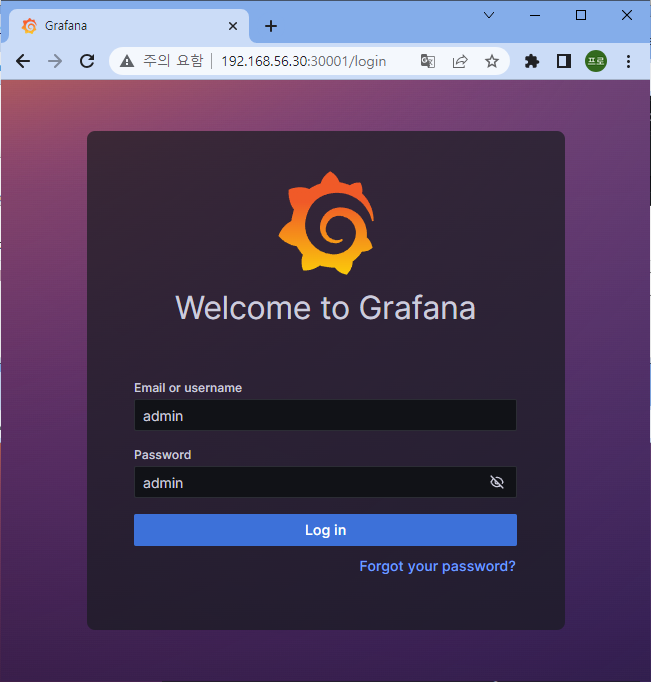Click the 'Email or username' label
The height and width of the screenshot is (682, 651).
coord(188,388)
